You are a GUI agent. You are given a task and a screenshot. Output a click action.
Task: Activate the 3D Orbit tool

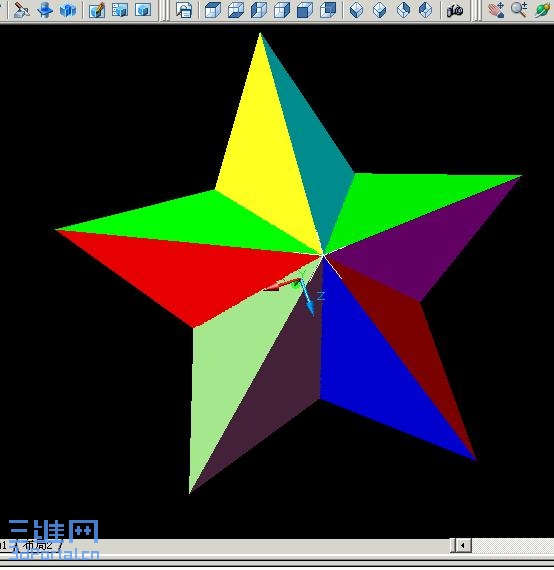point(542,10)
